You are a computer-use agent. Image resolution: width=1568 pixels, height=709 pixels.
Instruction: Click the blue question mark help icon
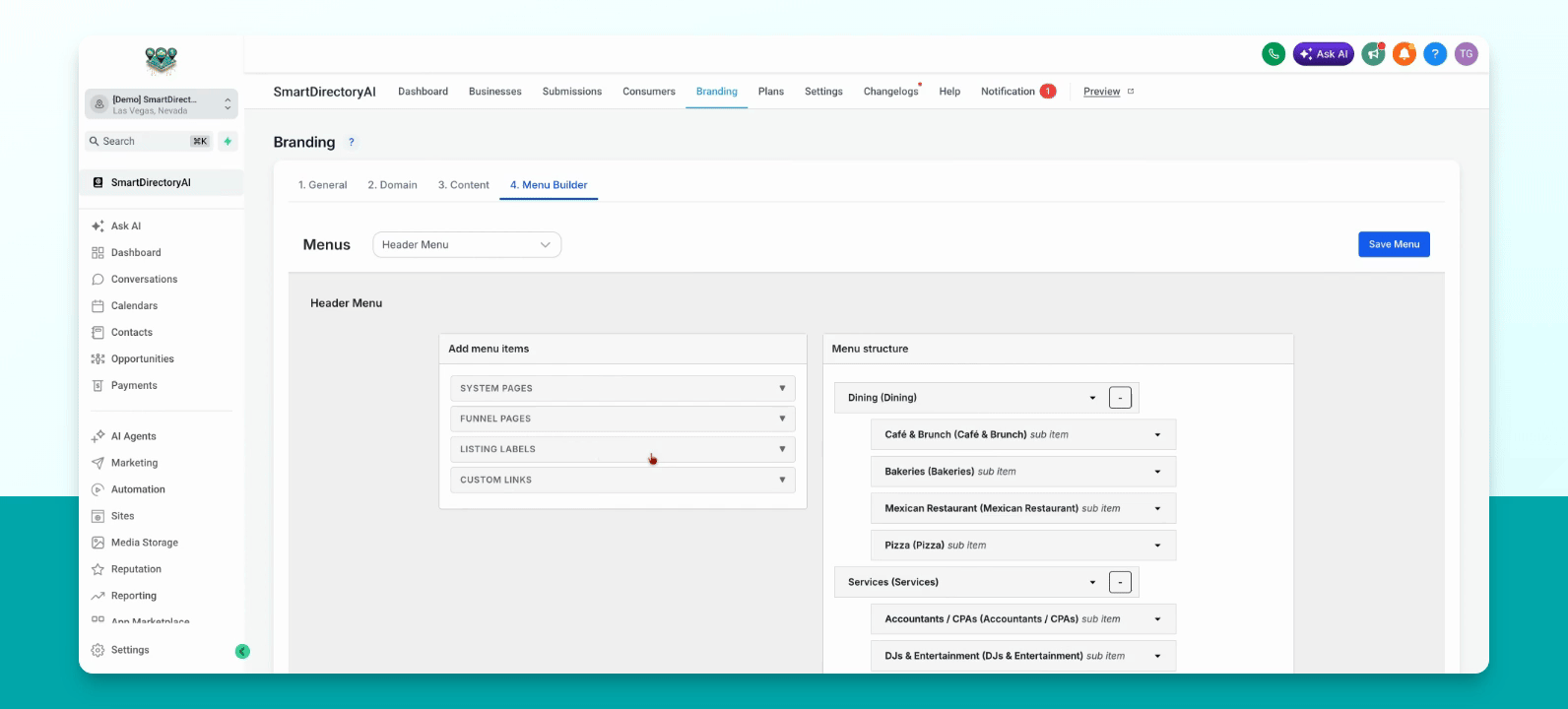point(1435,54)
